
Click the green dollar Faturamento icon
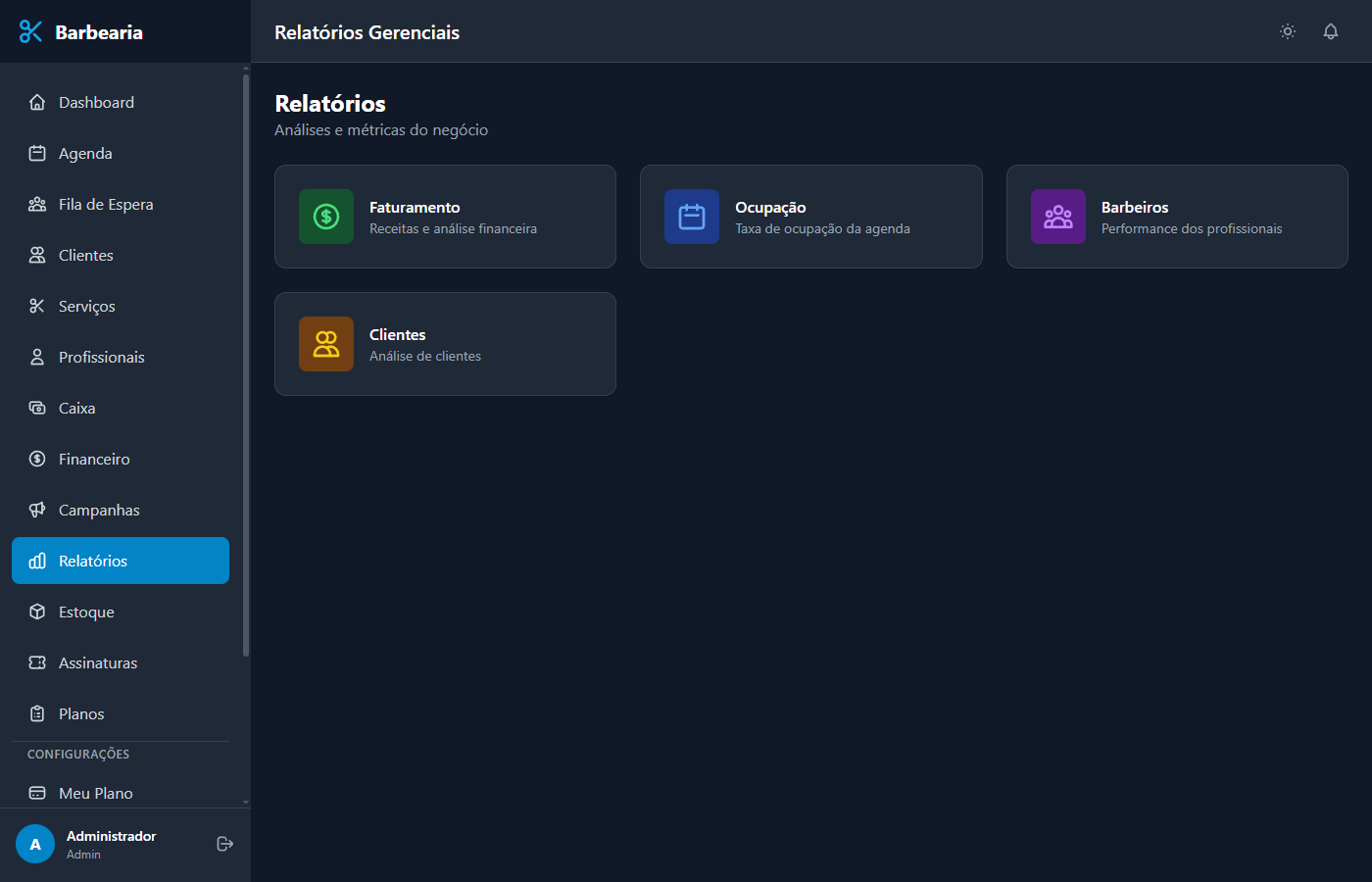click(x=326, y=217)
